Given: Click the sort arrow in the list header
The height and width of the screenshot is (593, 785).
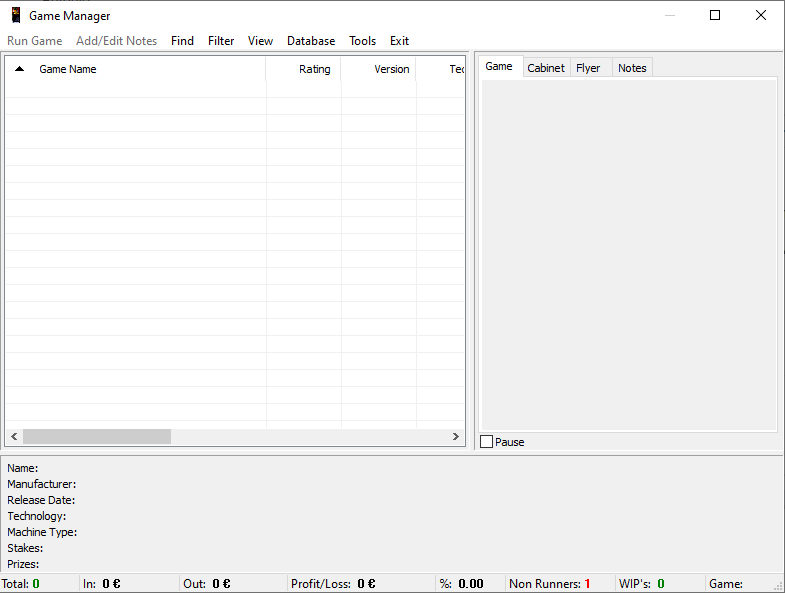Looking at the screenshot, I should (19, 69).
